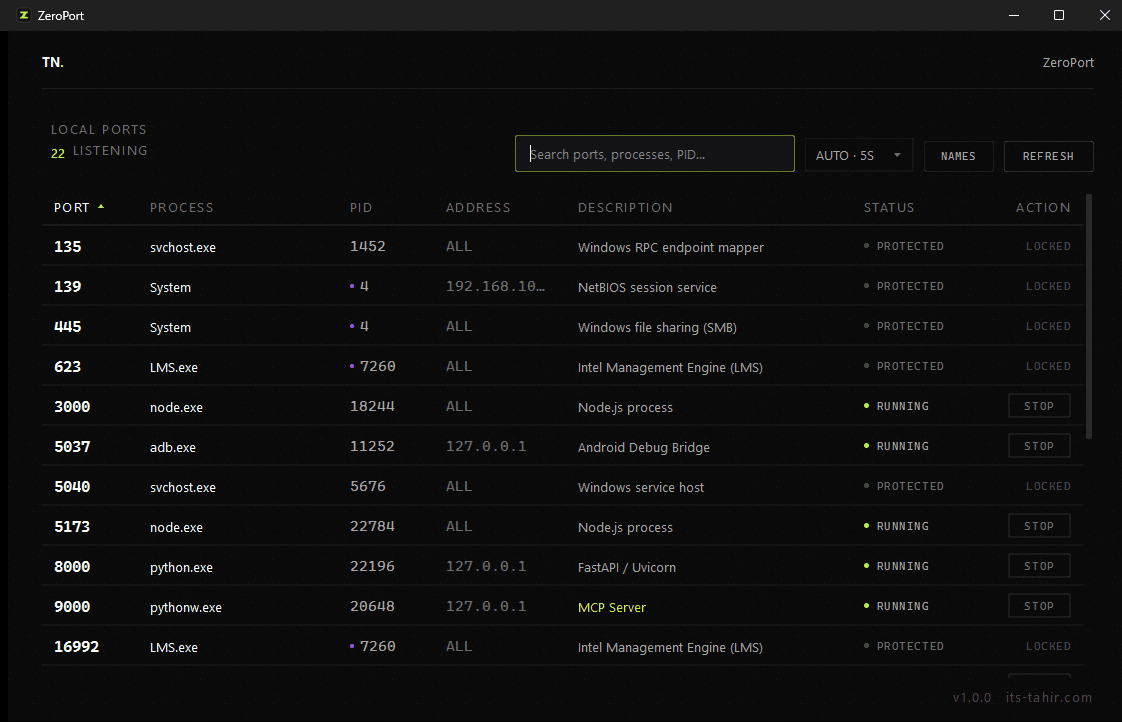Click the pythonw.exe process name
The image size is (1122, 722).
click(x=185, y=608)
